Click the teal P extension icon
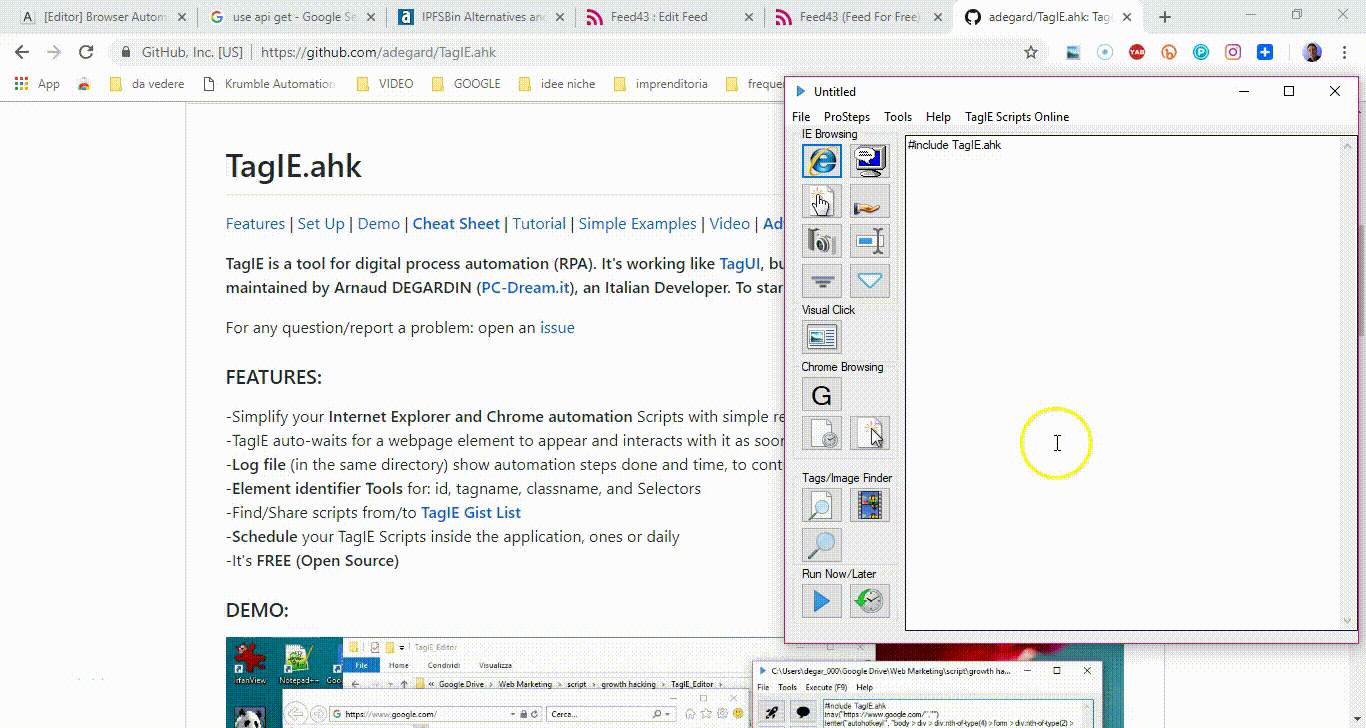Screen dimensions: 1366x728 (x=1201, y=53)
